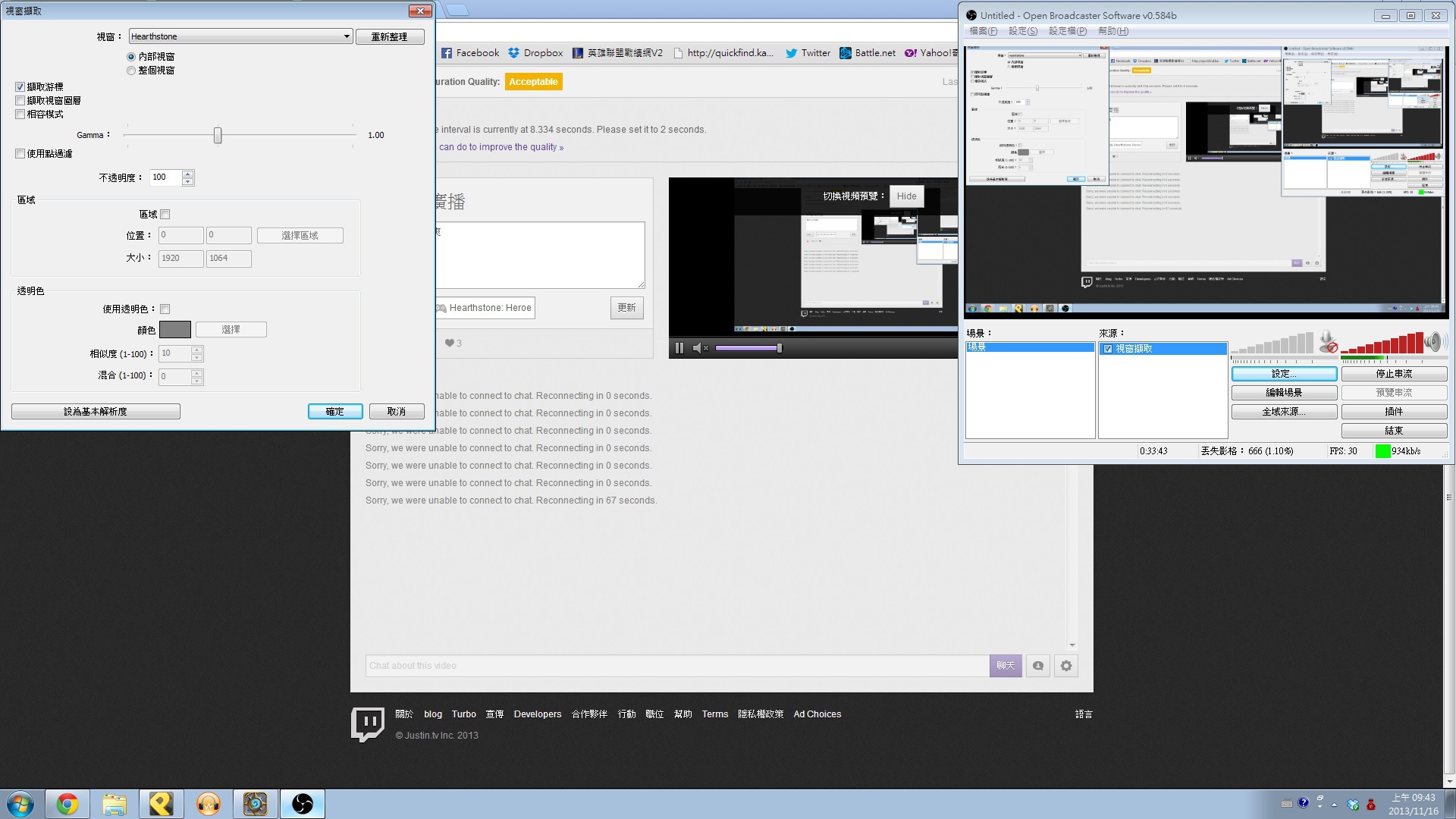Enable the 擷取視窗圖層 checkbox
The image size is (1456, 819).
(20, 101)
